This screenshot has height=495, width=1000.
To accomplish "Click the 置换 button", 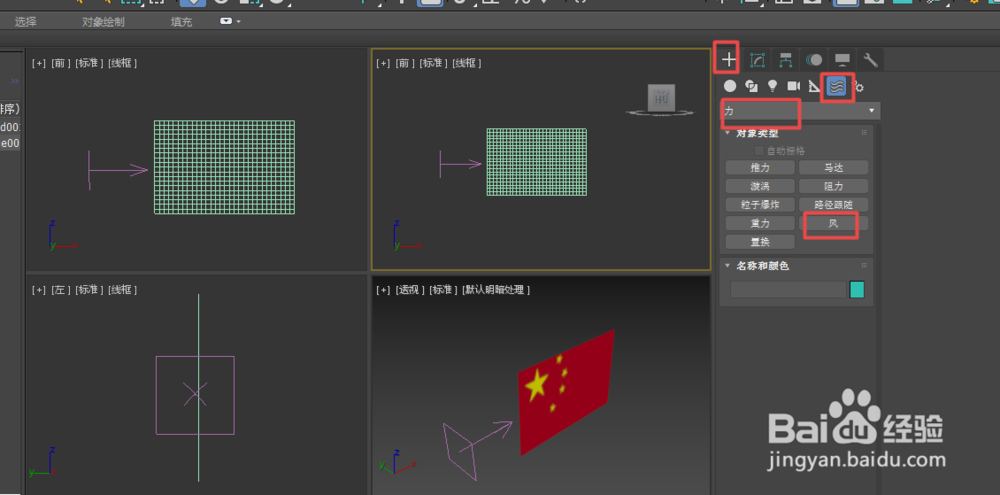I will [760, 242].
